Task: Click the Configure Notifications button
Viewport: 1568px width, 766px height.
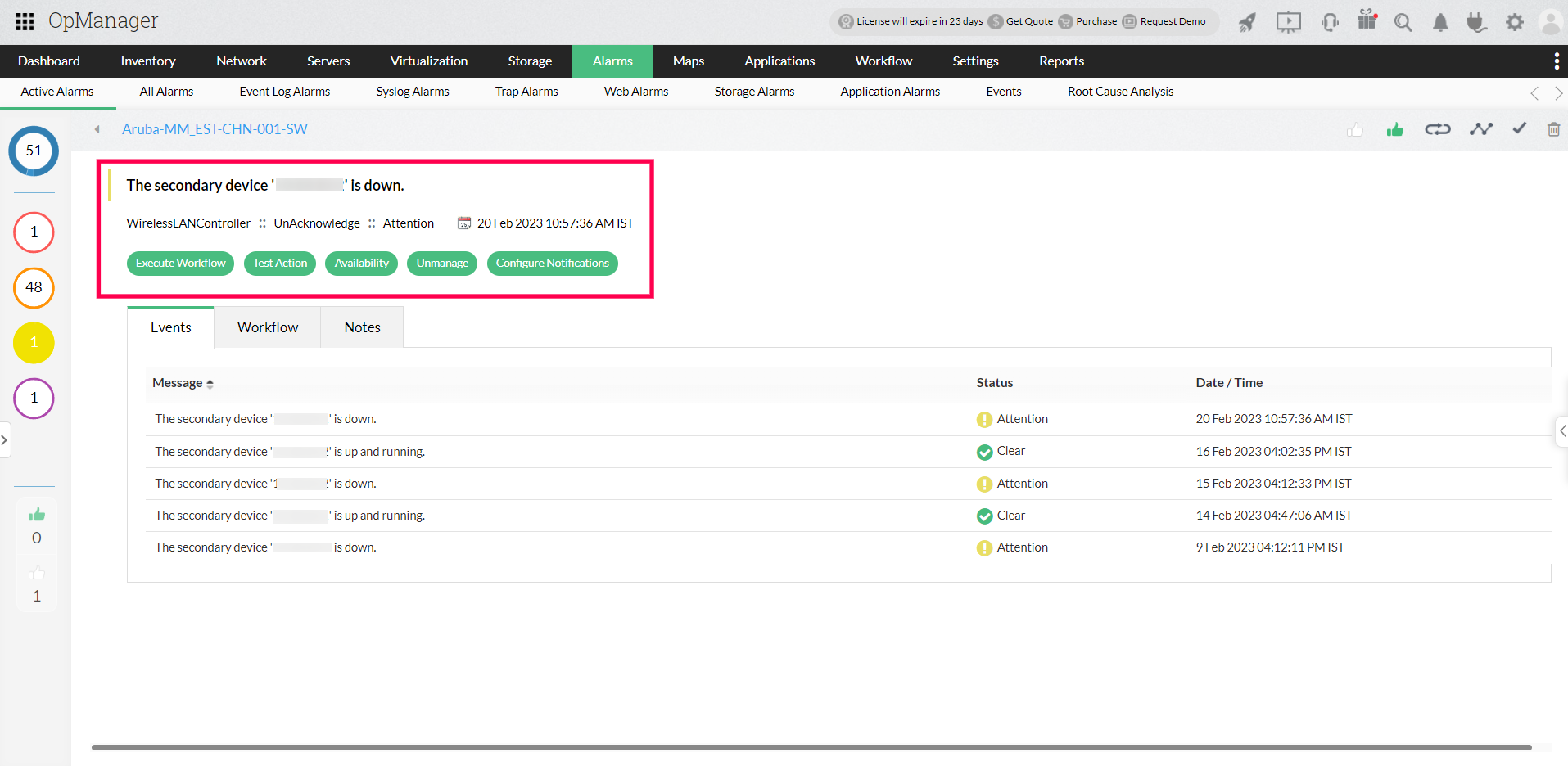Action: (x=552, y=263)
